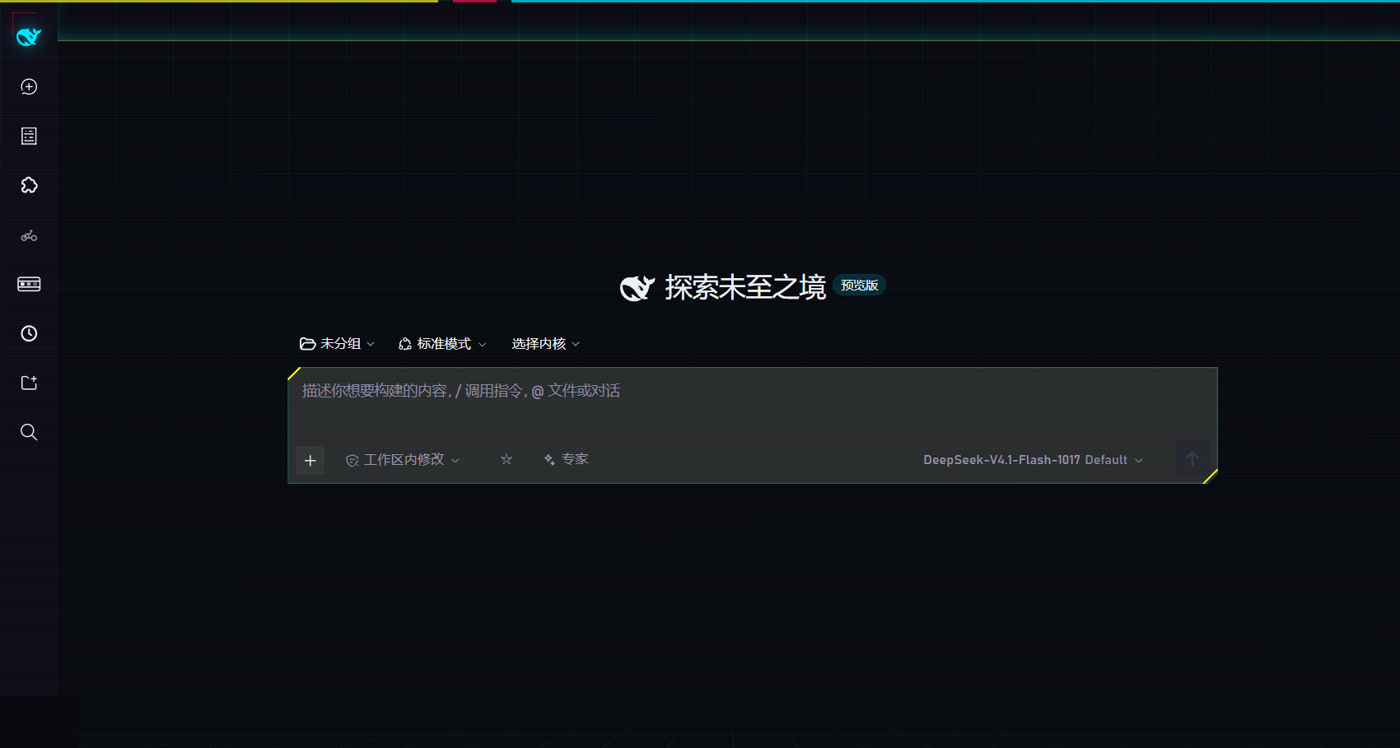Click the 预览版 badge
Screen dimensions: 1400x748
tap(859, 286)
